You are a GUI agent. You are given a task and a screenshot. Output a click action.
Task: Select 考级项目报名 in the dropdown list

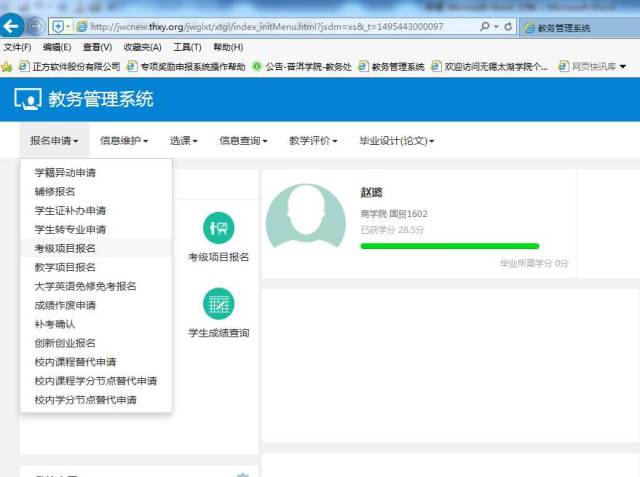96,248
